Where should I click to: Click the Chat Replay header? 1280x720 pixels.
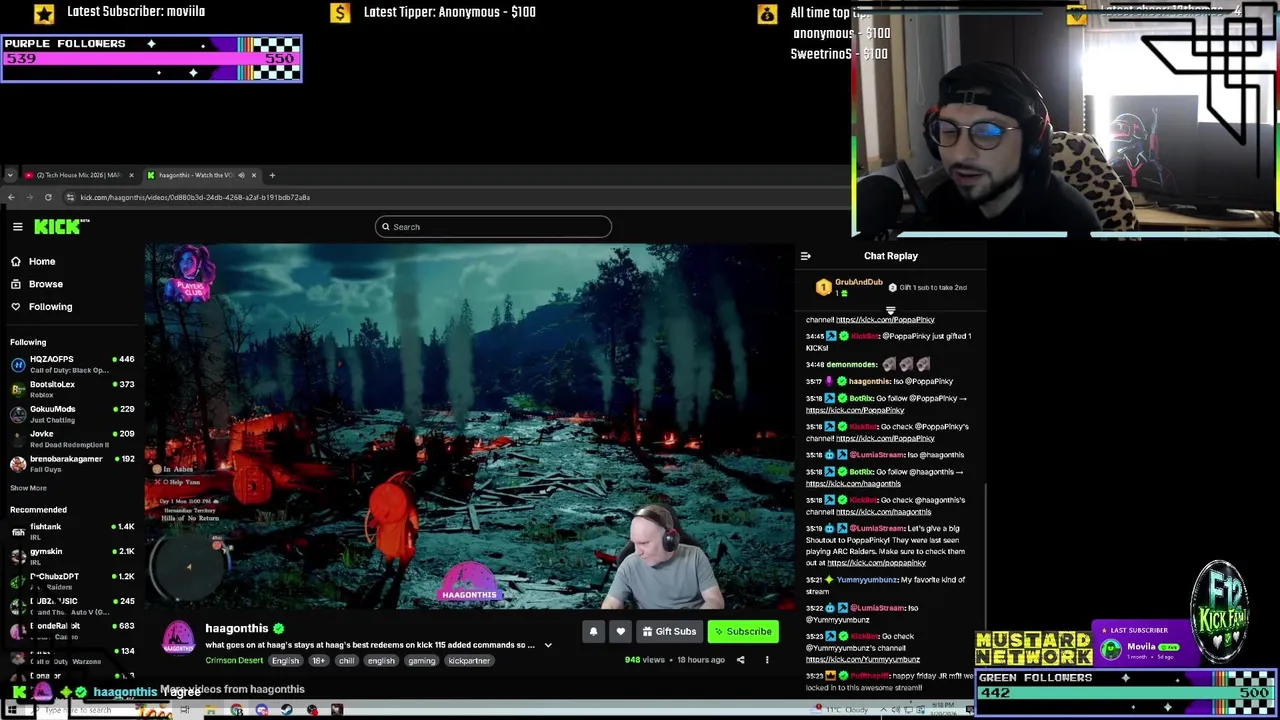(891, 256)
